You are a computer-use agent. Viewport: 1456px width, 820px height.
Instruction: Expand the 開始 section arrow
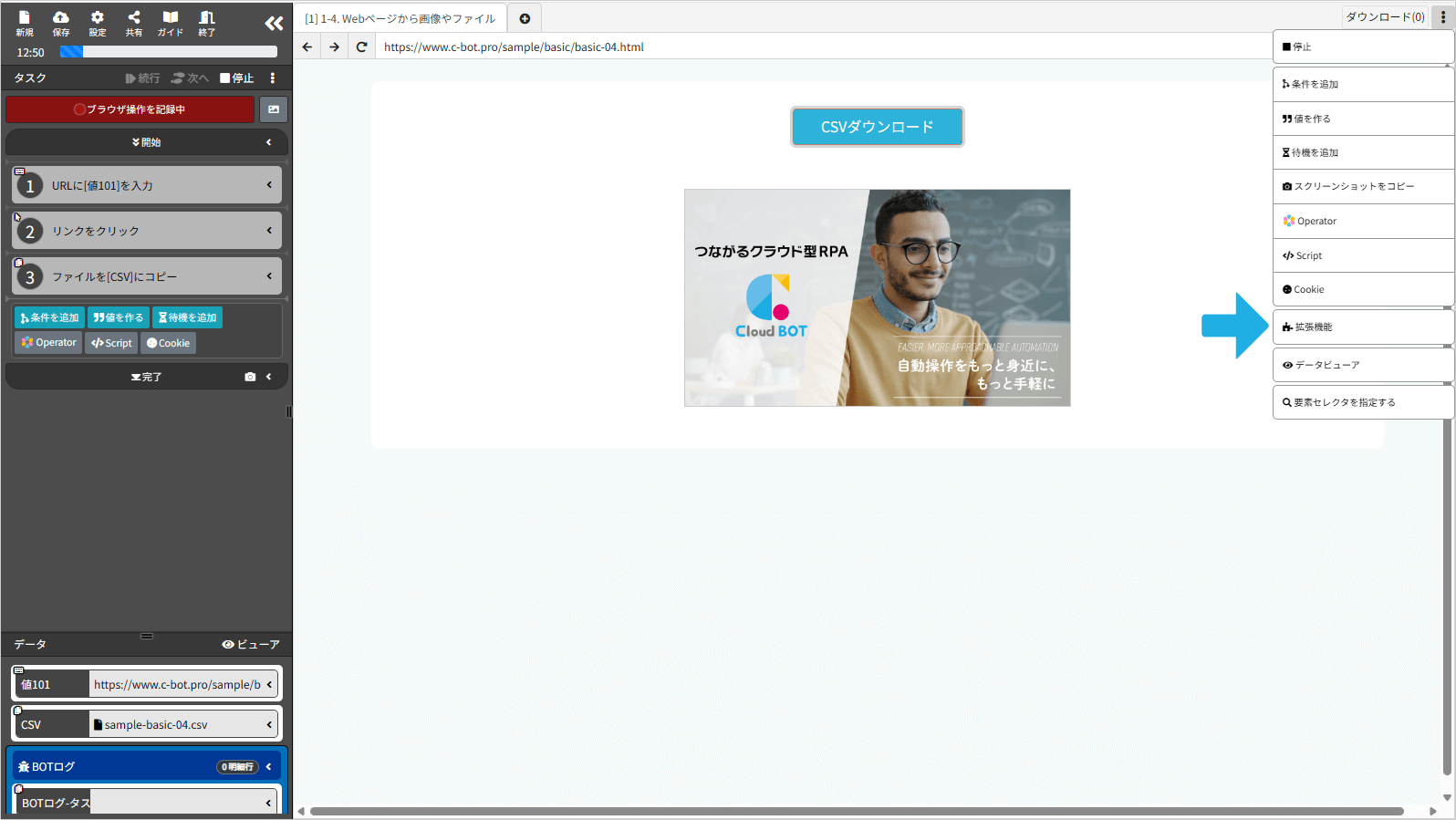coord(268,142)
